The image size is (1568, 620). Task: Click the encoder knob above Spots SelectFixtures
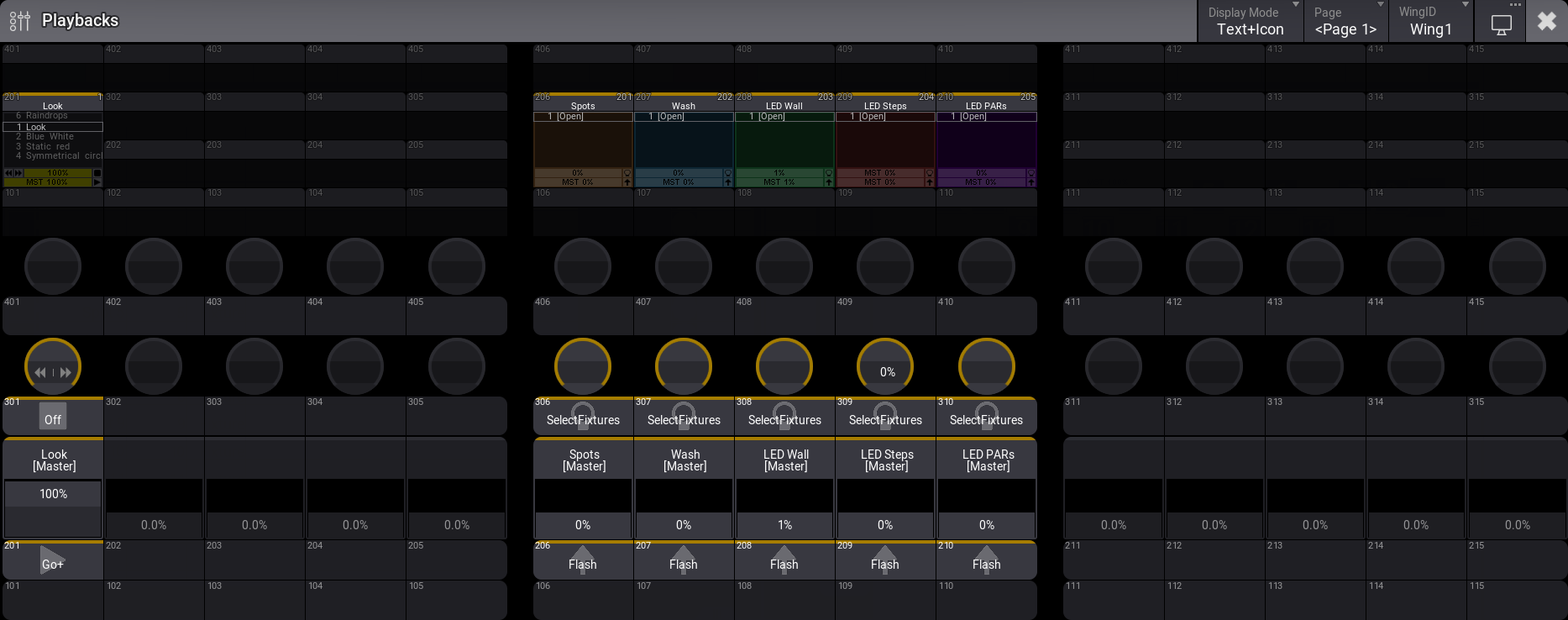tap(583, 366)
